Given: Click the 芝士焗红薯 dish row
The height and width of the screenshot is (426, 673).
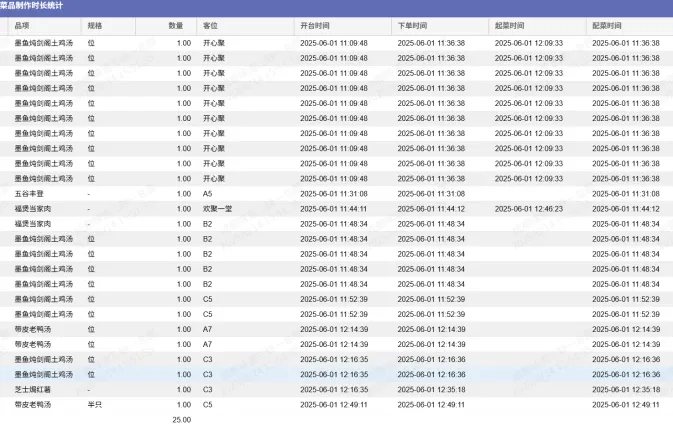Looking at the screenshot, I should point(33,389).
